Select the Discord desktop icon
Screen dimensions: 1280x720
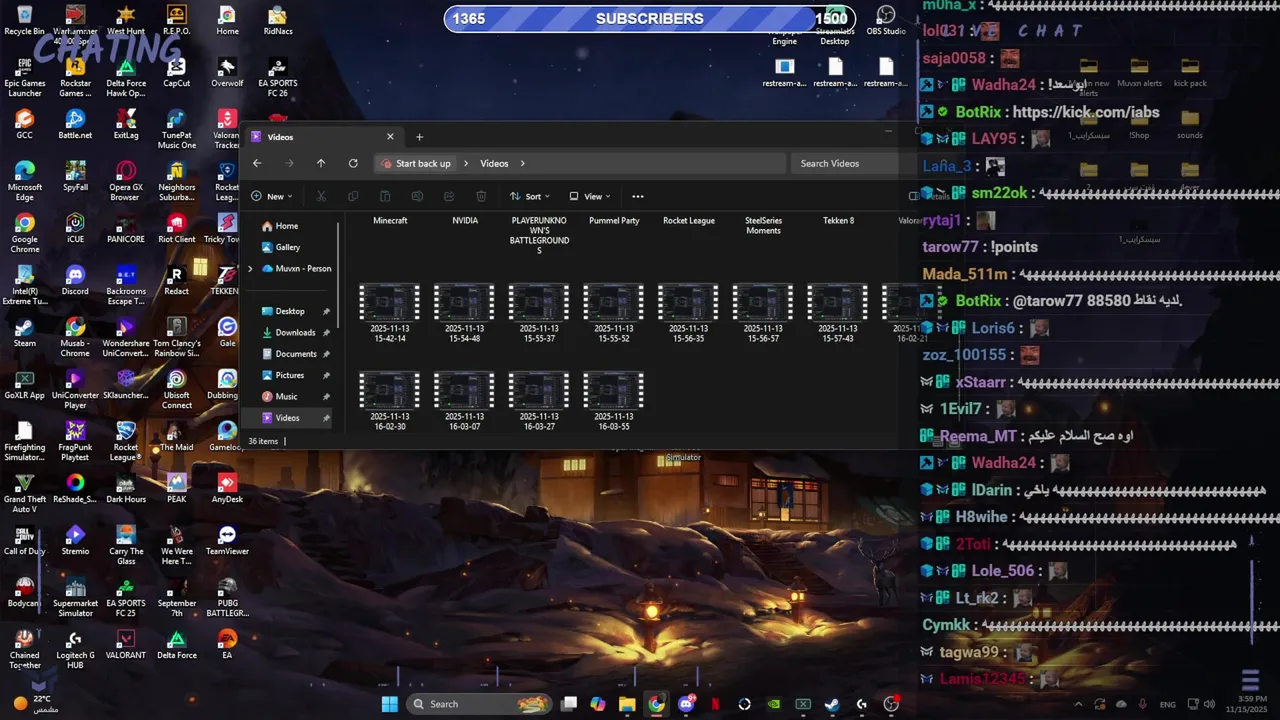point(75,279)
